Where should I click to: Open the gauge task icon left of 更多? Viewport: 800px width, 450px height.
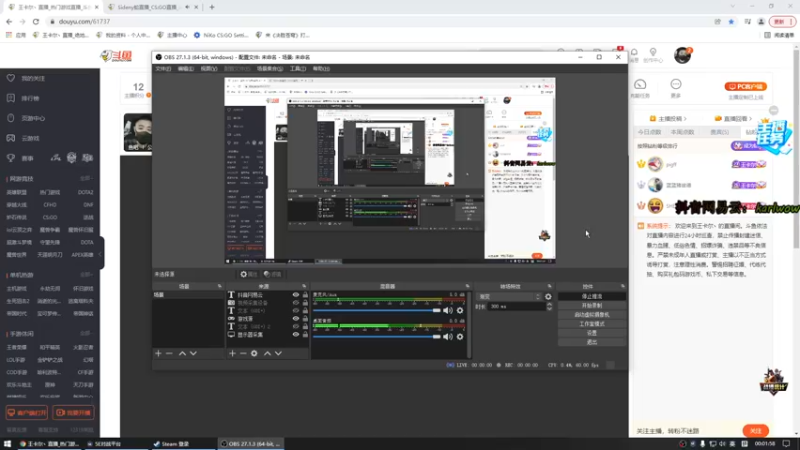click(x=640, y=84)
